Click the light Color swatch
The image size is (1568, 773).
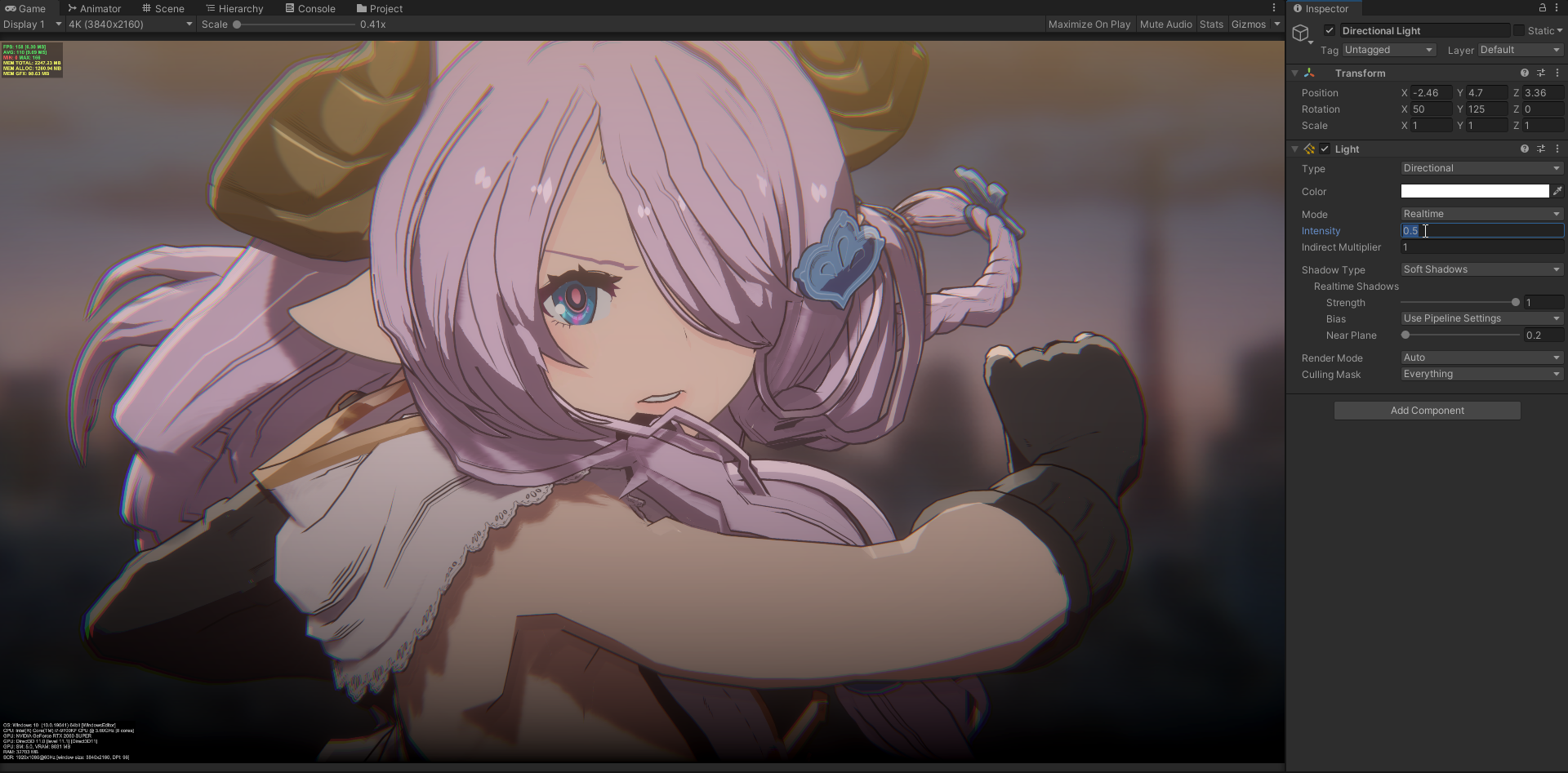pos(1475,191)
